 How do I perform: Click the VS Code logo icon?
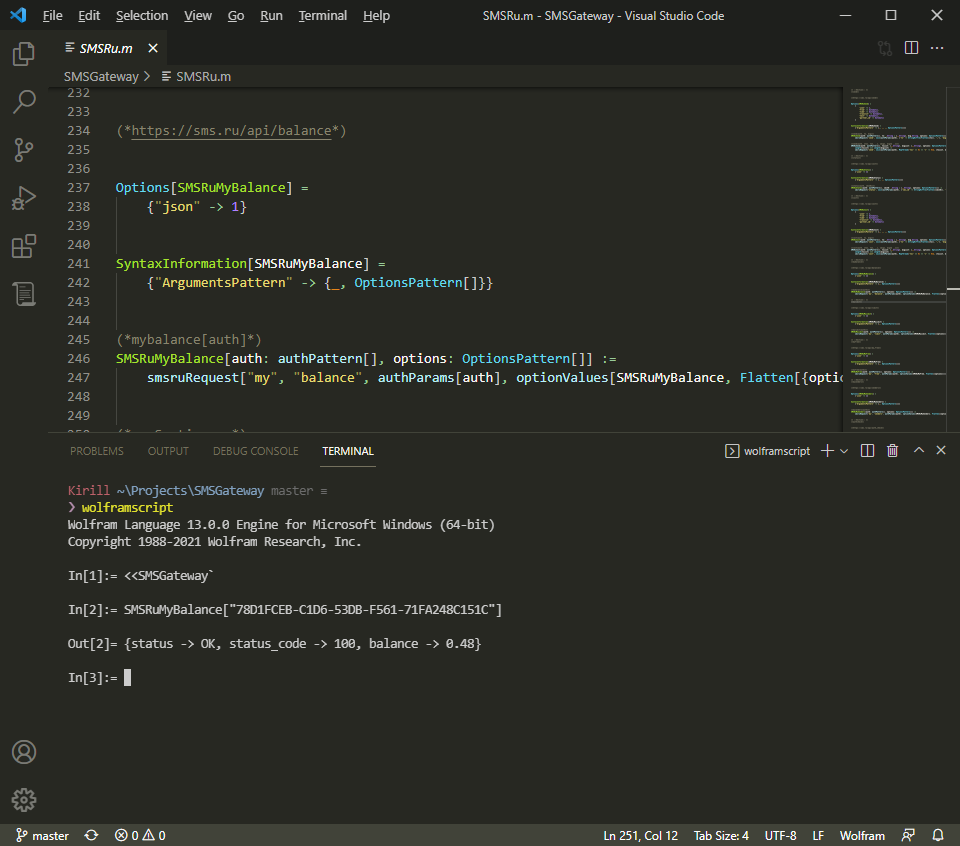click(18, 15)
